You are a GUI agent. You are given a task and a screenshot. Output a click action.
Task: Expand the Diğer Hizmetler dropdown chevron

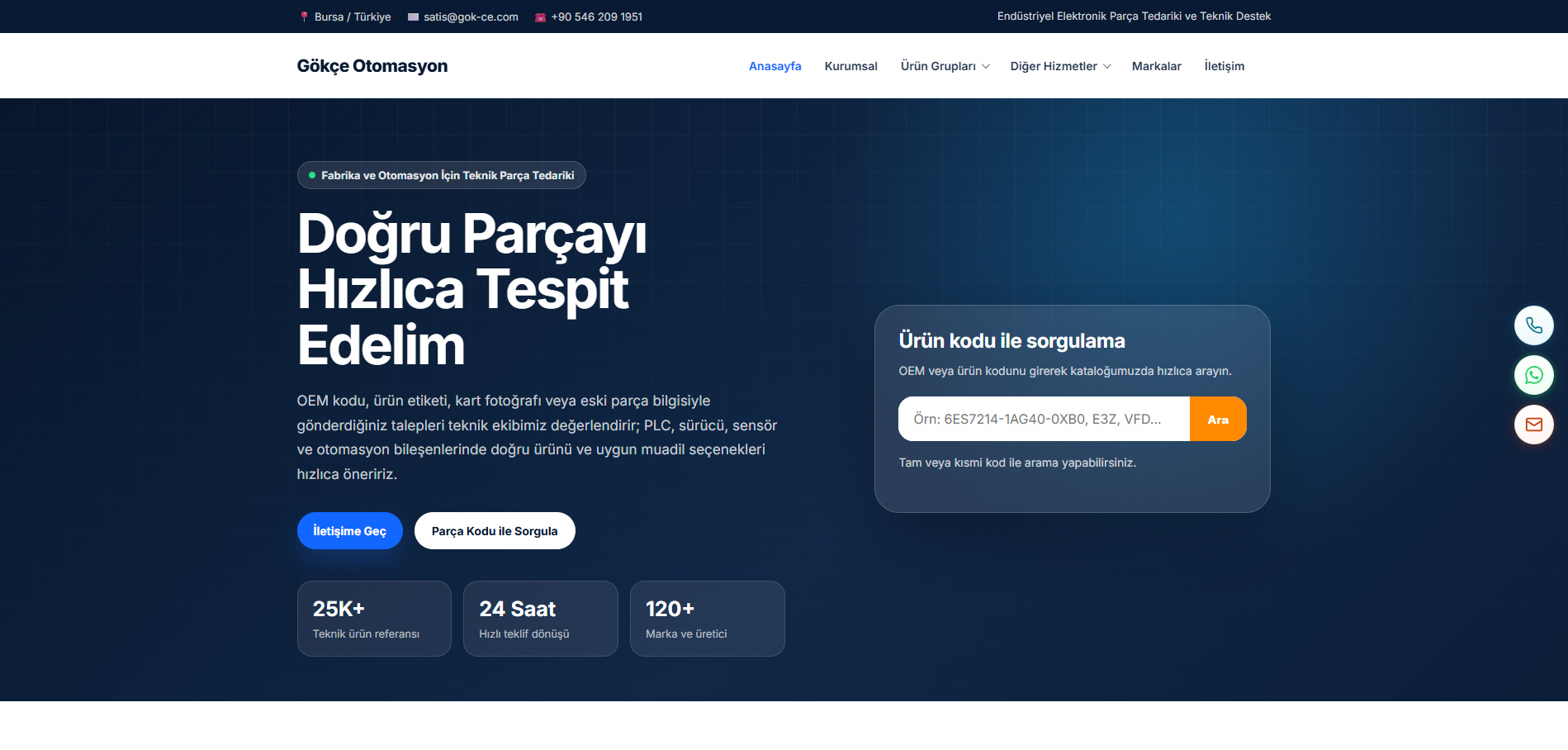click(x=1107, y=66)
